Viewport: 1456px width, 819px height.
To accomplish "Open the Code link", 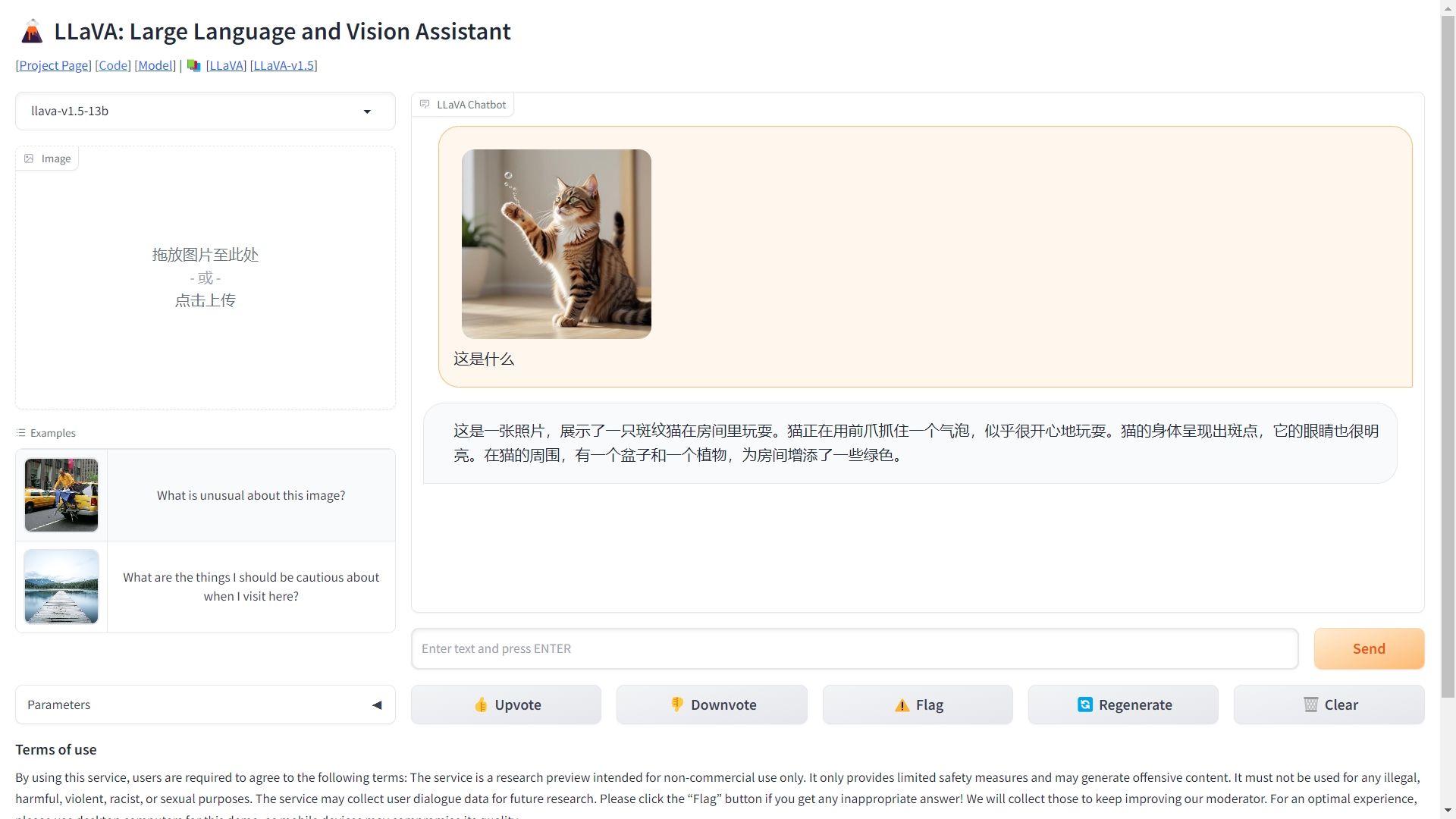I will 113,66.
